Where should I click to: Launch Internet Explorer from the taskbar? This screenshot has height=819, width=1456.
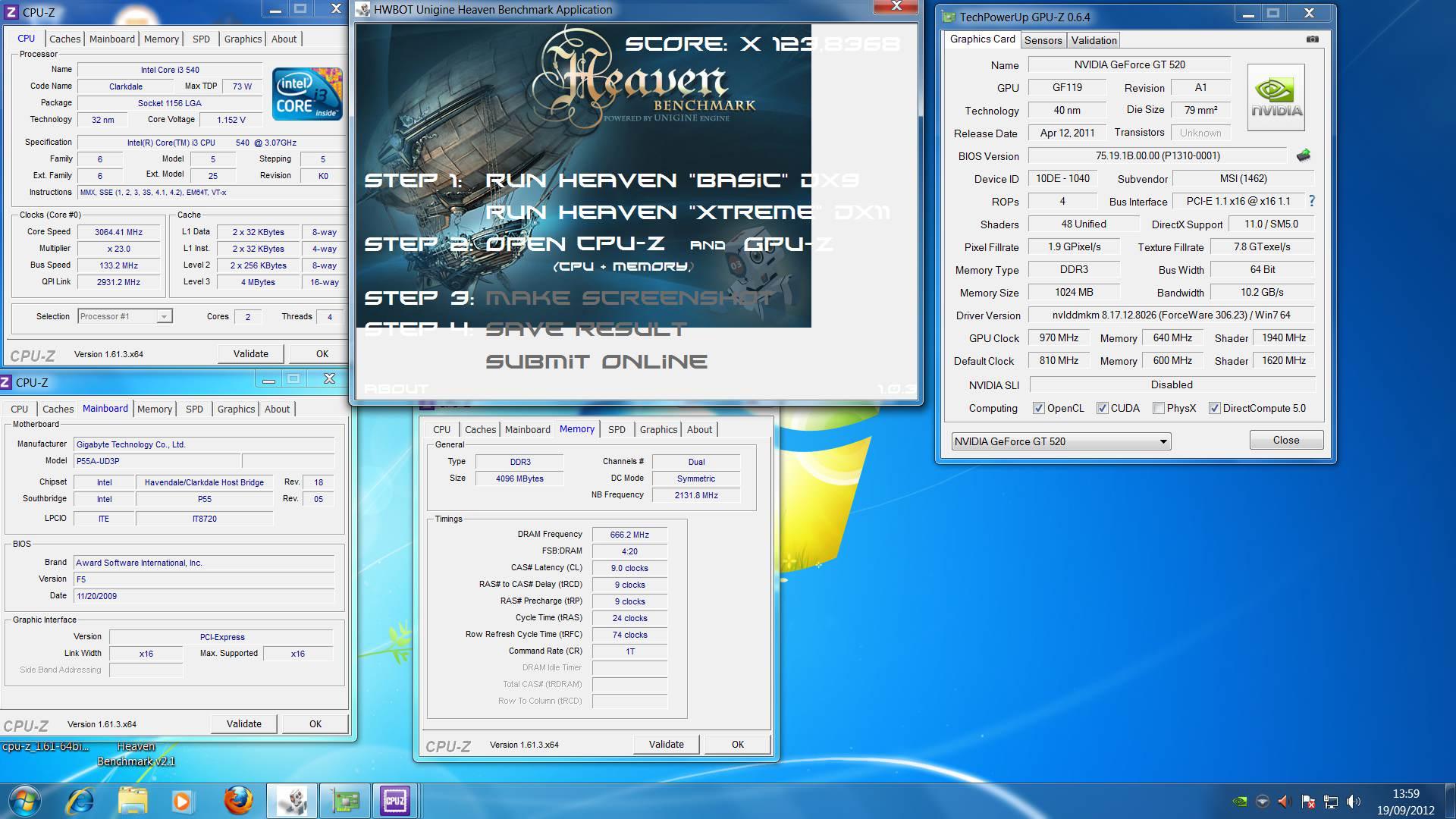(80, 801)
